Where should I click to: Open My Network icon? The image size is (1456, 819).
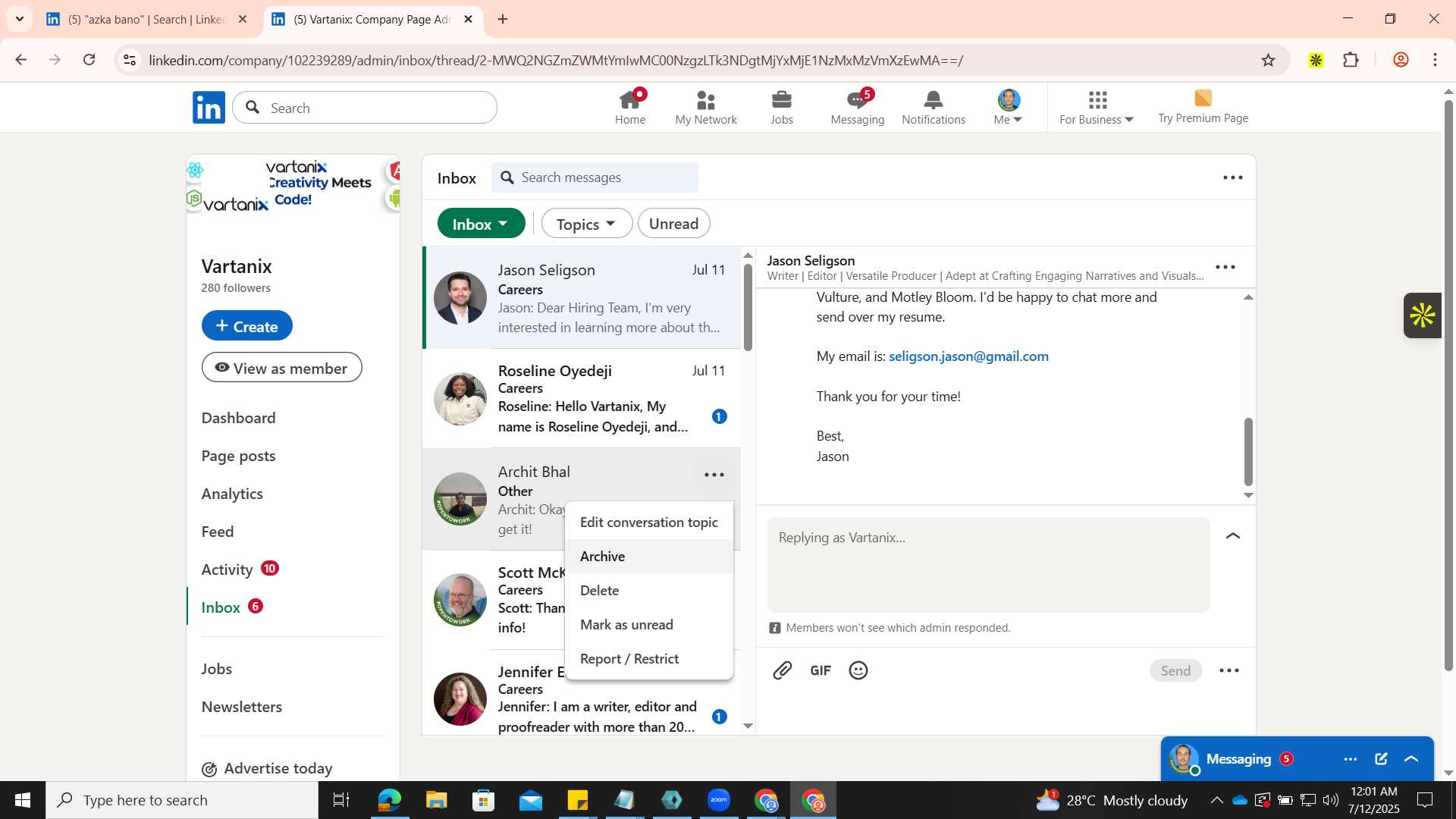pos(705,107)
